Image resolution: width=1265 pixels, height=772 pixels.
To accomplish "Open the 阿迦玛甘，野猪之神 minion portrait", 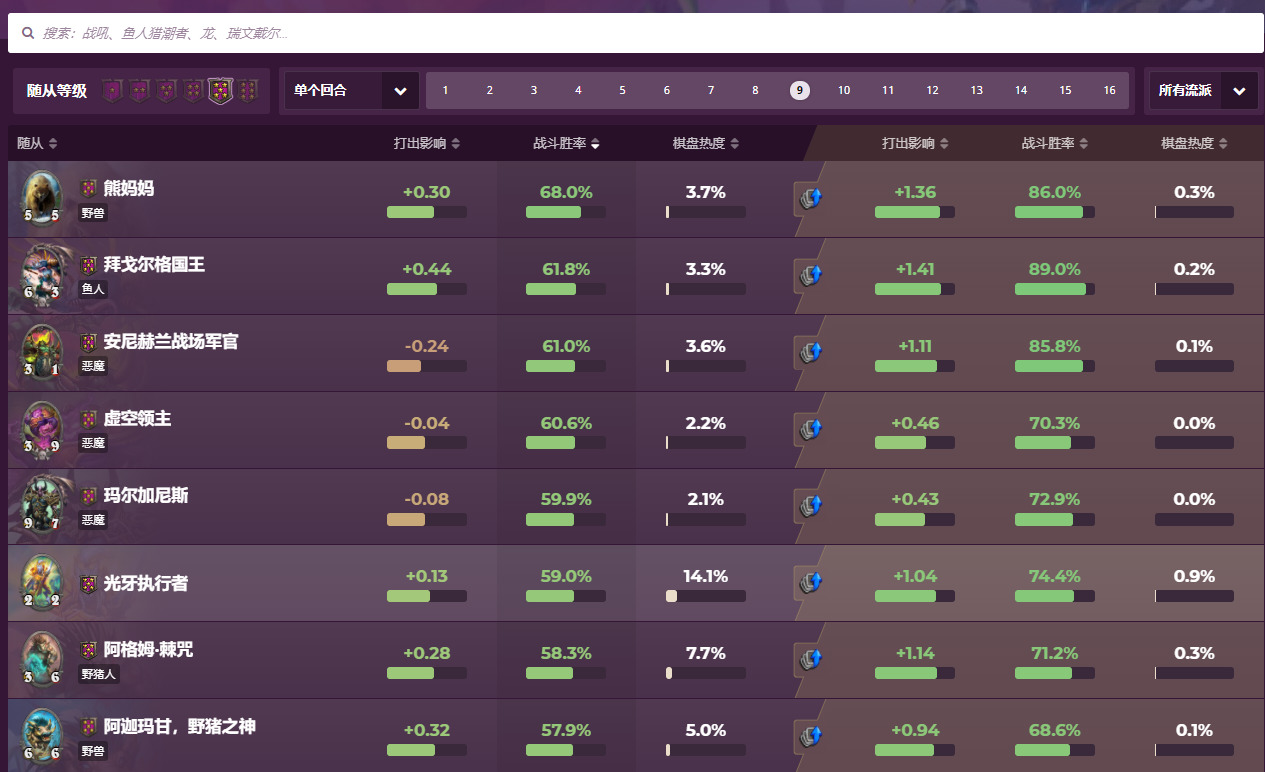I will 42,736.
